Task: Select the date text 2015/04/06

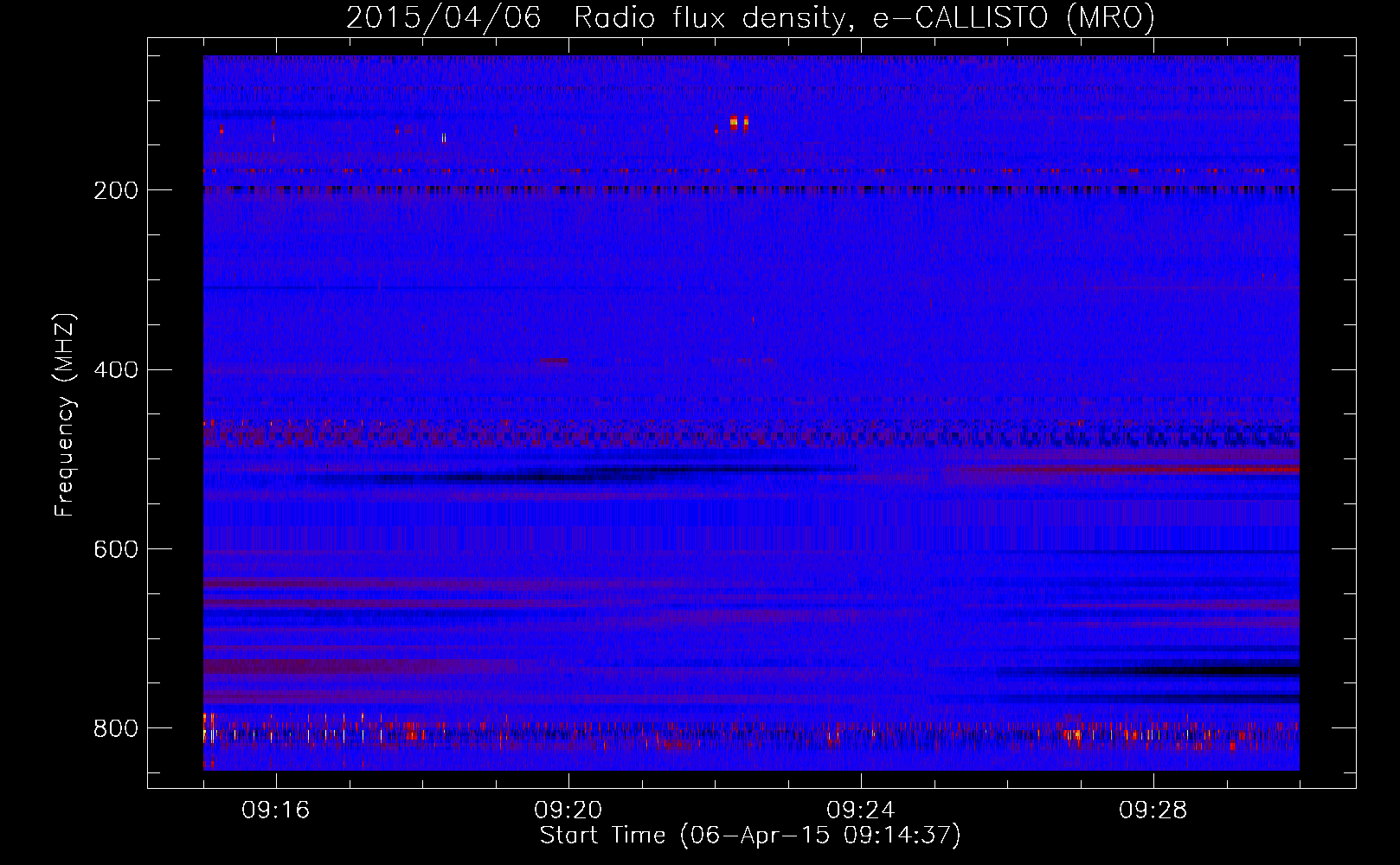Action: [x=444, y=16]
